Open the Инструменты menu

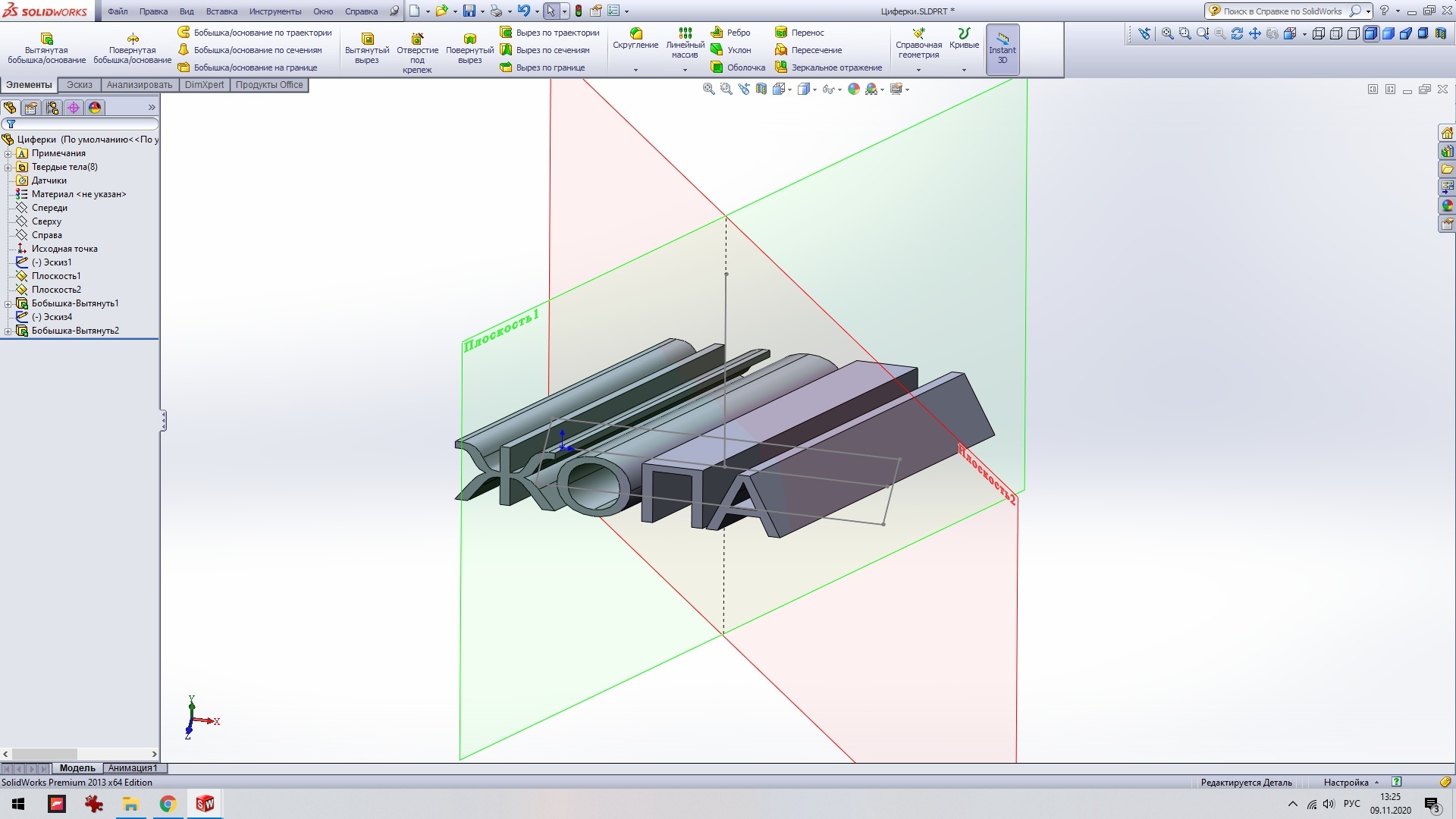coord(275,11)
